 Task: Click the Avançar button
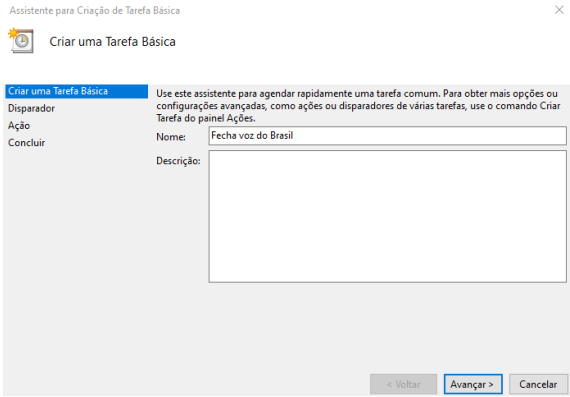(473, 384)
